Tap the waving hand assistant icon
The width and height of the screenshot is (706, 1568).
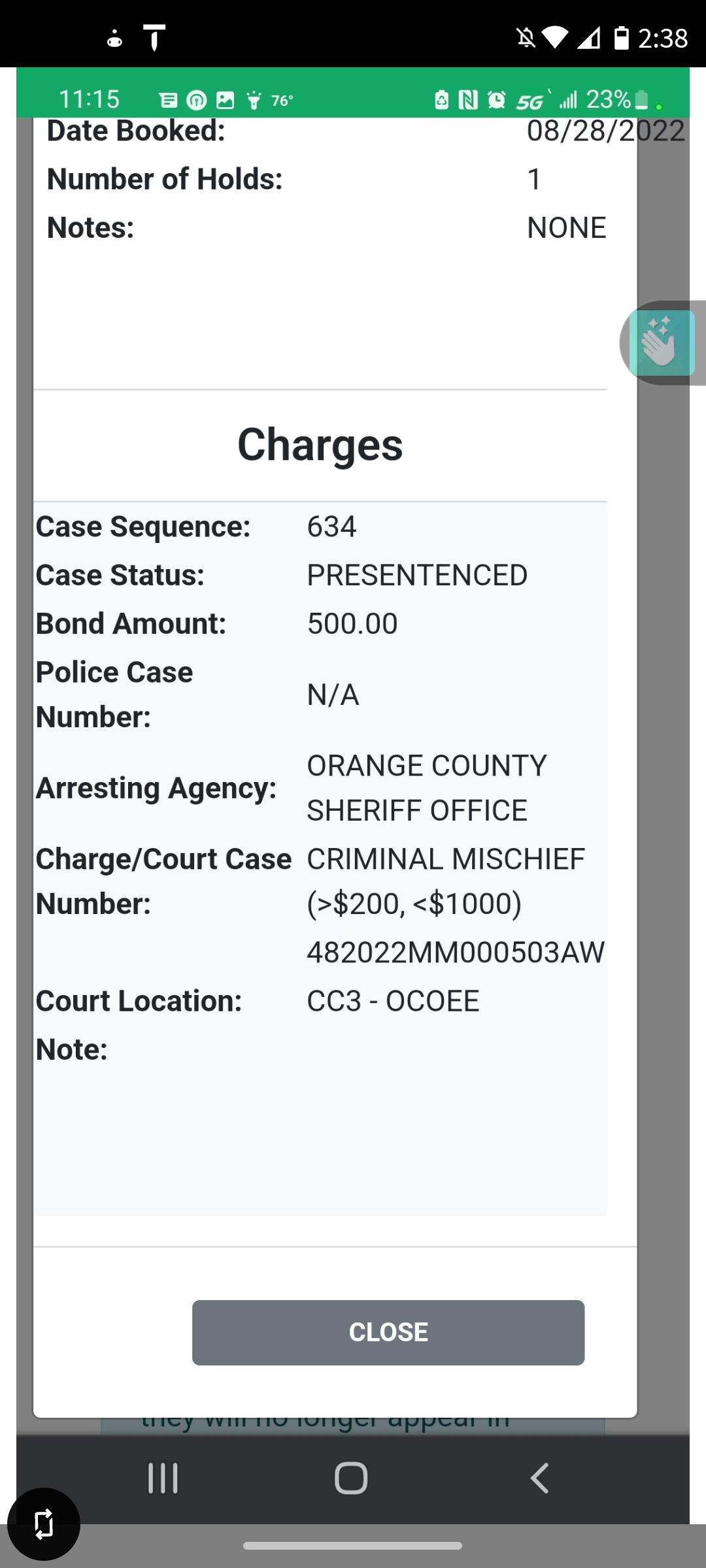pyautogui.click(x=662, y=343)
